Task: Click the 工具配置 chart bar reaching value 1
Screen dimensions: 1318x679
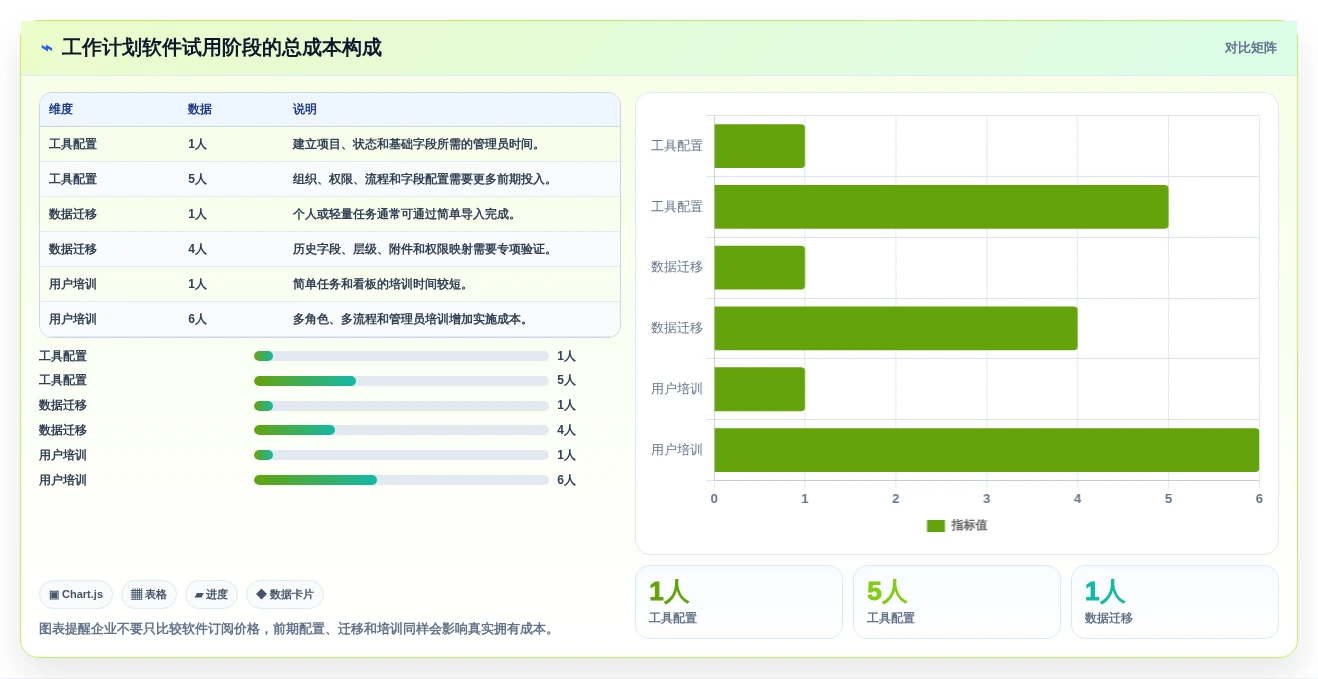Action: [759, 146]
